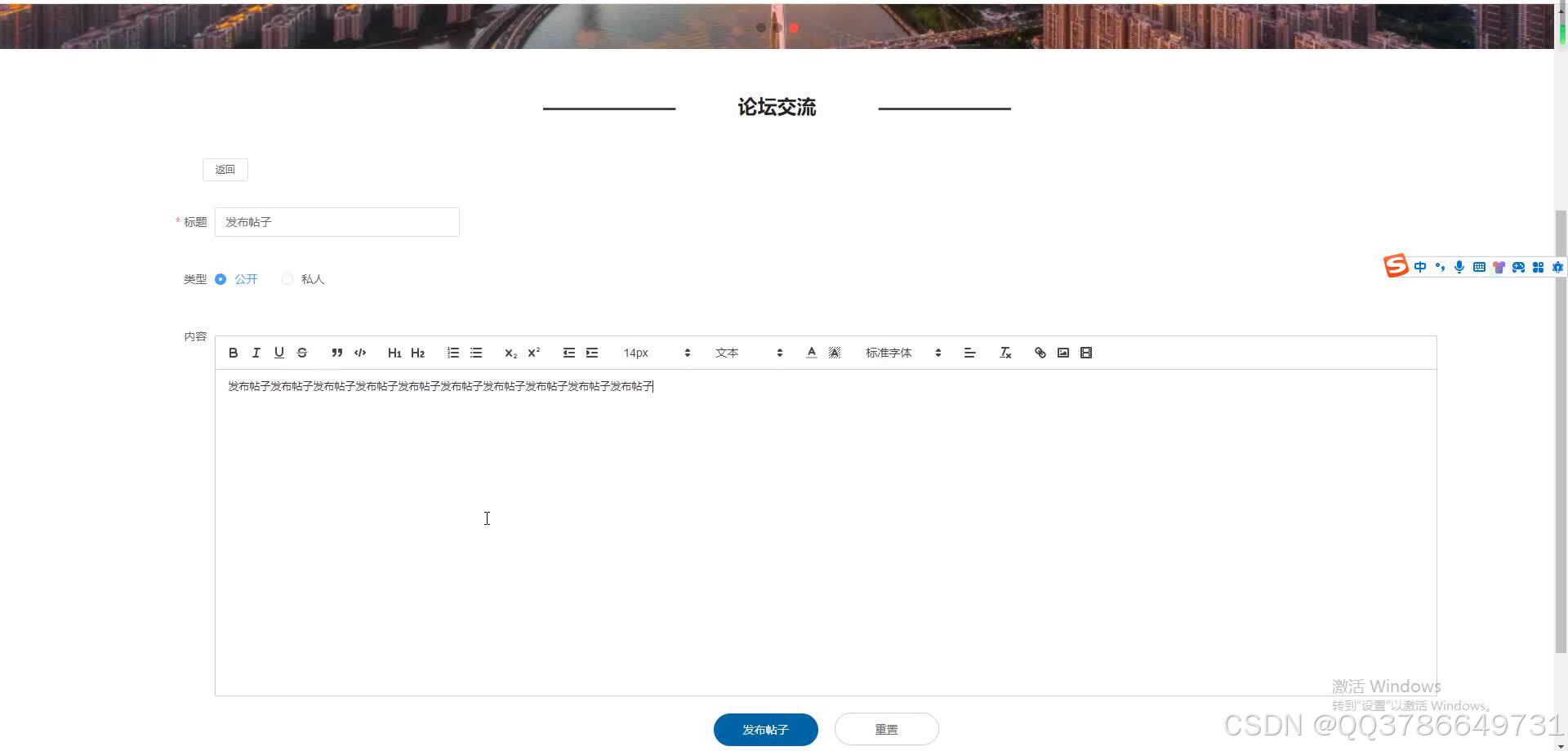Click the 重置 reset button
1568x751 pixels.
tap(886, 729)
